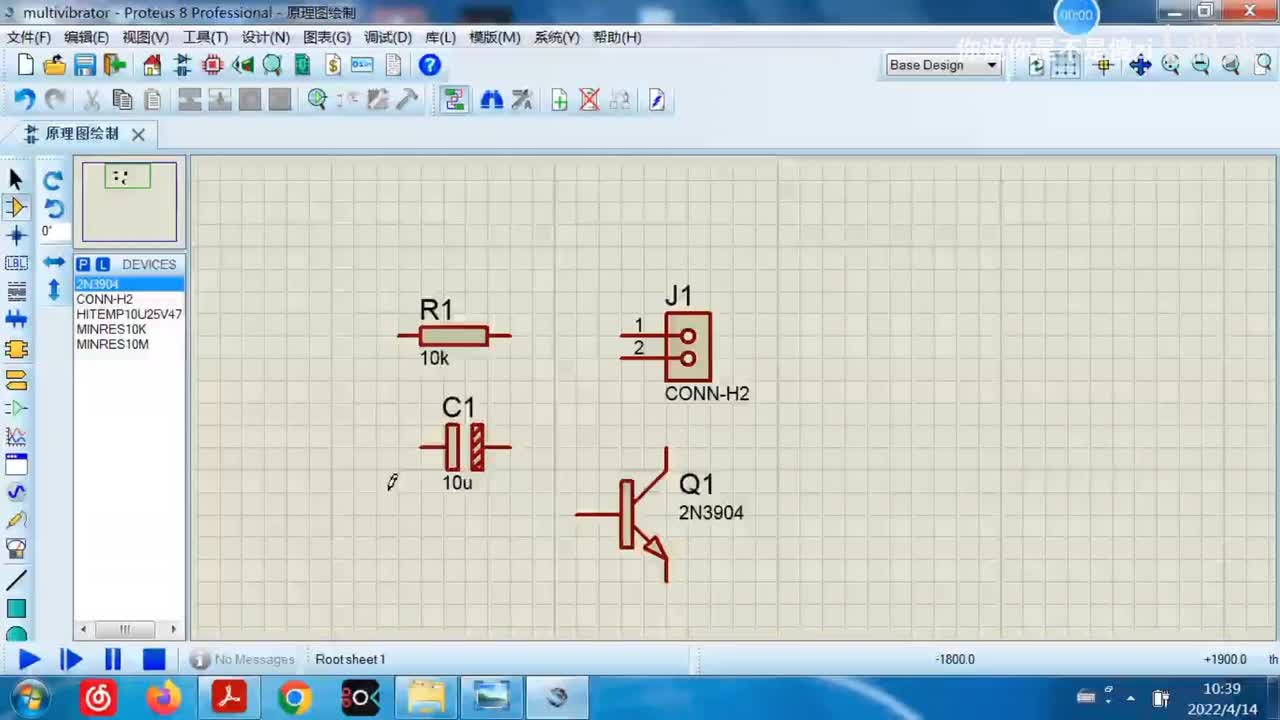Search components with the binoculars icon
This screenshot has width=1280, height=720.
[492, 100]
